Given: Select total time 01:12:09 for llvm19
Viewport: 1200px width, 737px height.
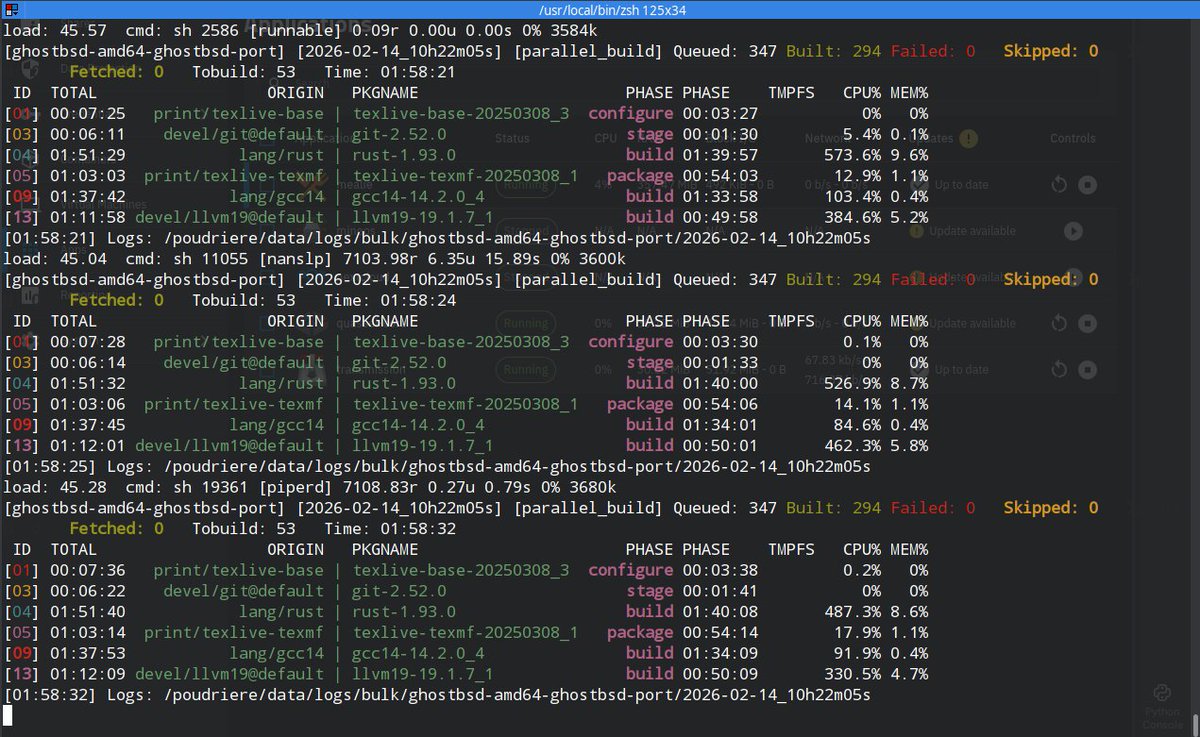Looking at the screenshot, I should pos(88,674).
